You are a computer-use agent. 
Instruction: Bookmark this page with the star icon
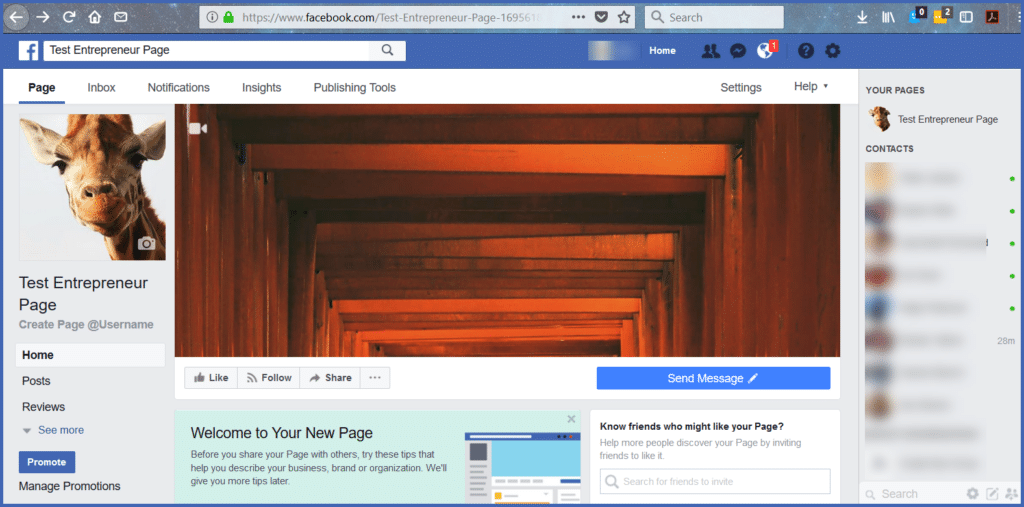point(624,18)
